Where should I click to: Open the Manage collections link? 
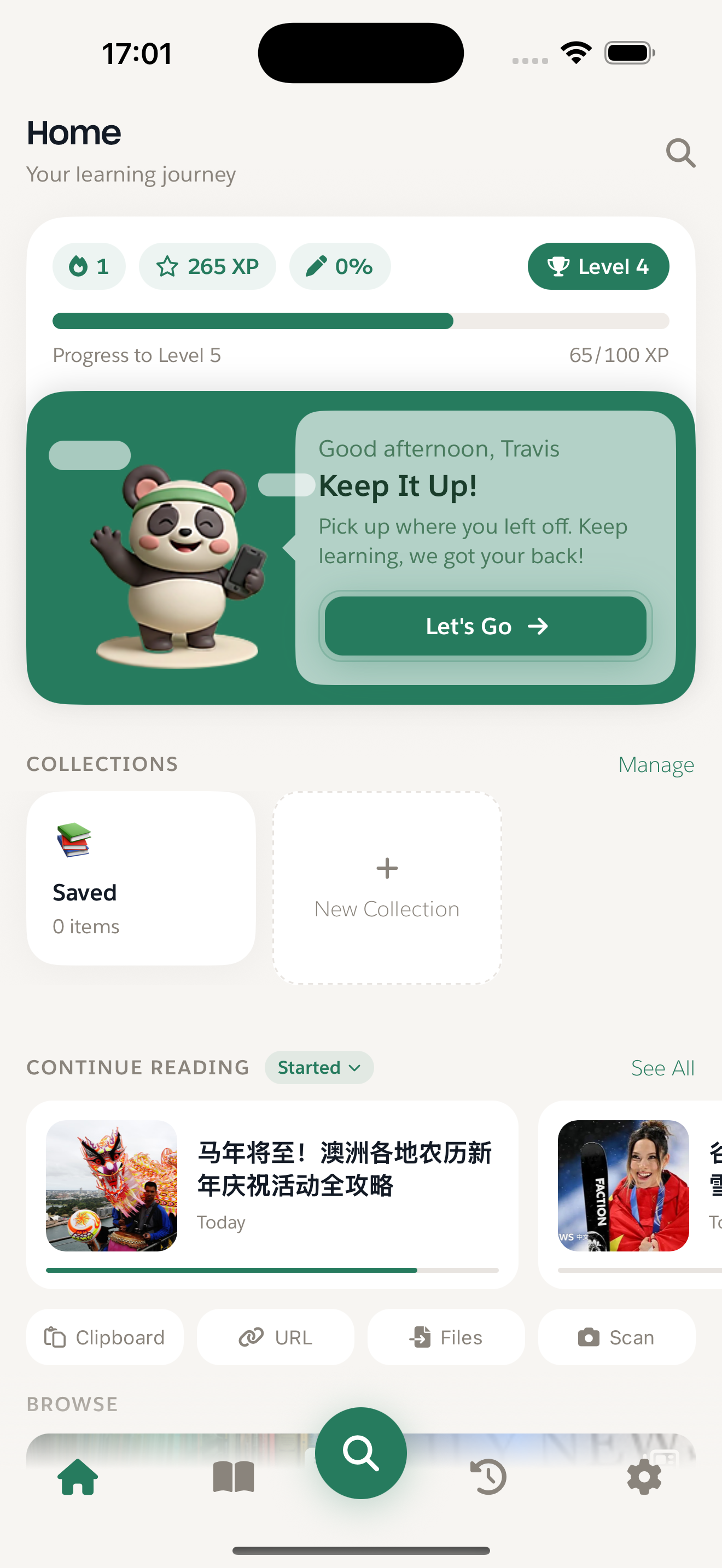click(656, 764)
